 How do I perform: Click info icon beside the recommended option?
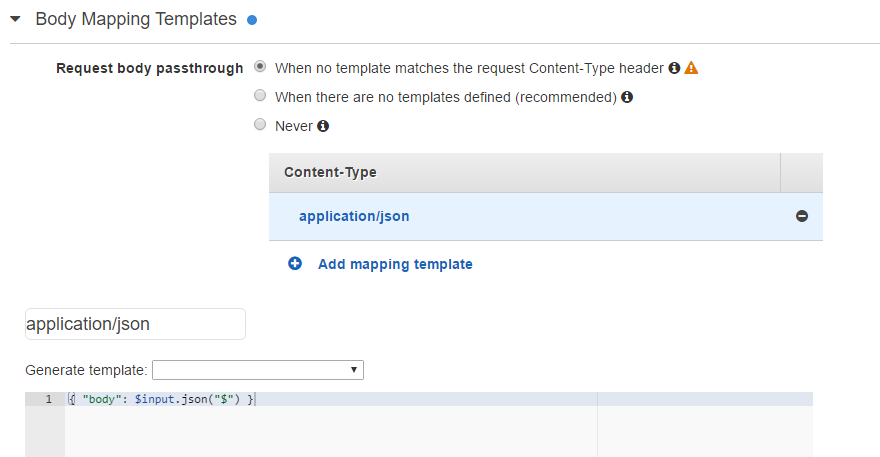[x=627, y=97]
